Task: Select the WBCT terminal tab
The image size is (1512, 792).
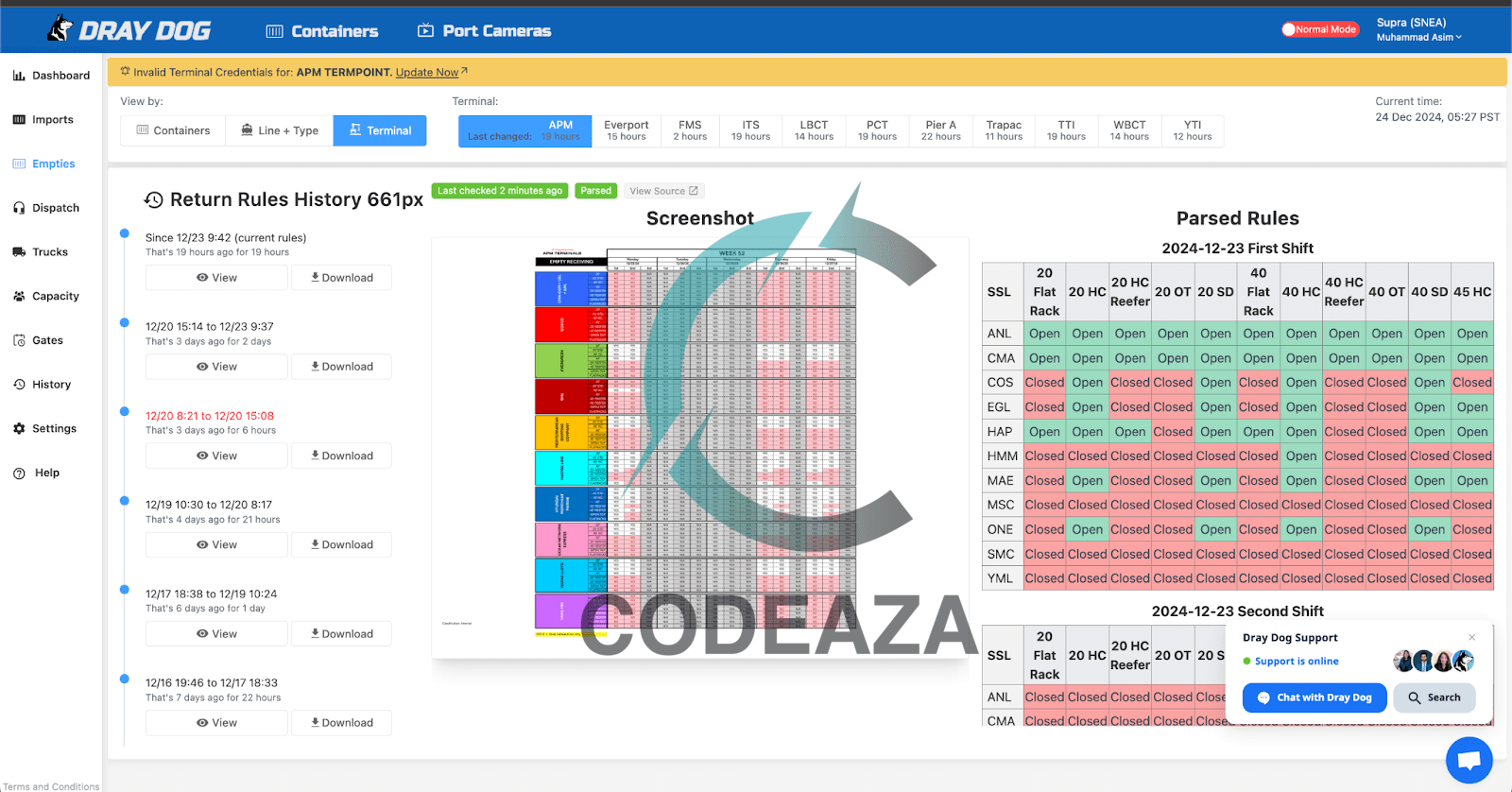Action: click(1129, 130)
